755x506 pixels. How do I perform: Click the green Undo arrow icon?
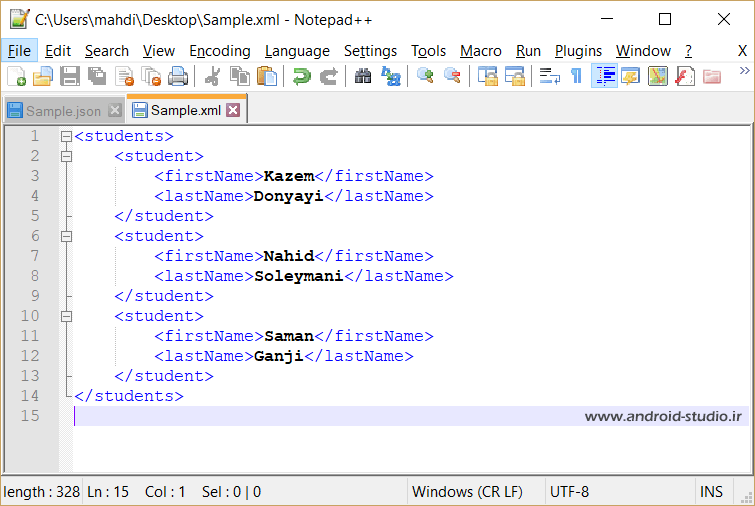pos(301,77)
